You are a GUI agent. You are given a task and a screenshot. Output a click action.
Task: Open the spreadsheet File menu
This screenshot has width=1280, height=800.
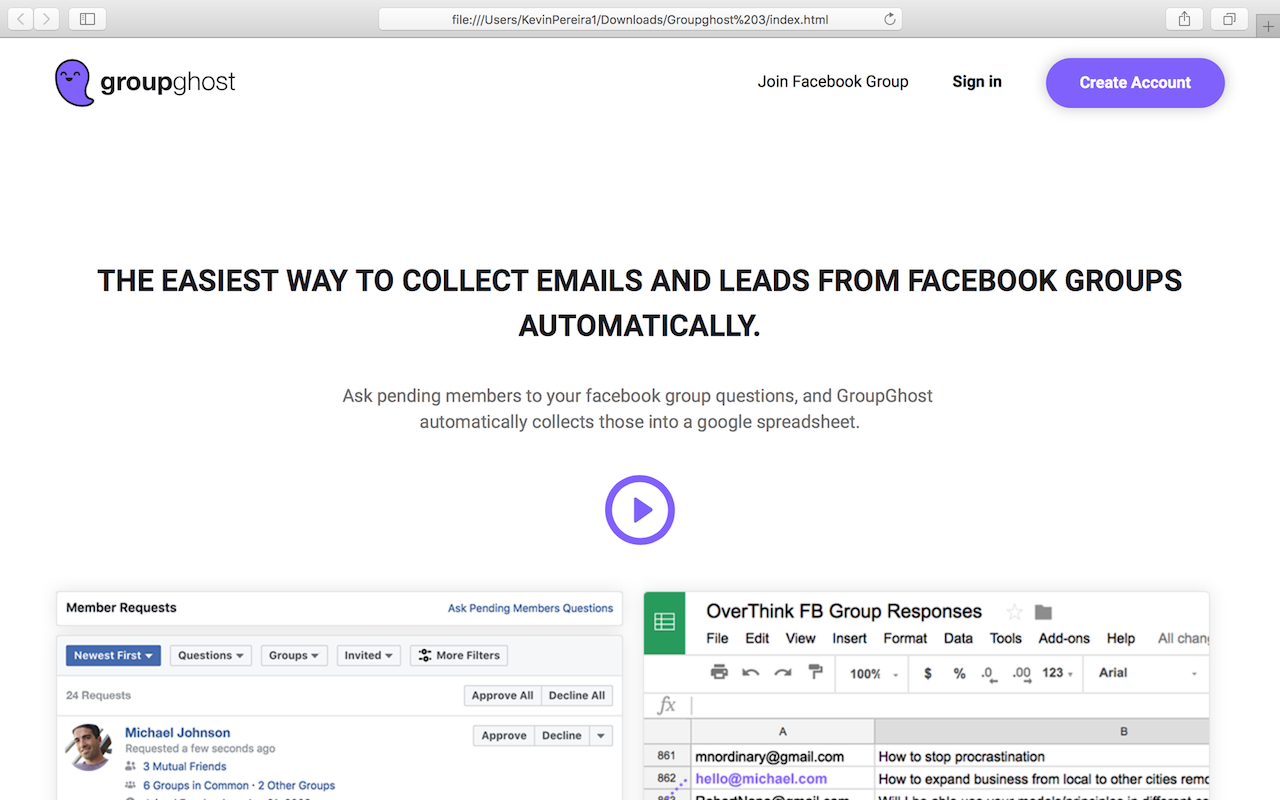[717, 638]
